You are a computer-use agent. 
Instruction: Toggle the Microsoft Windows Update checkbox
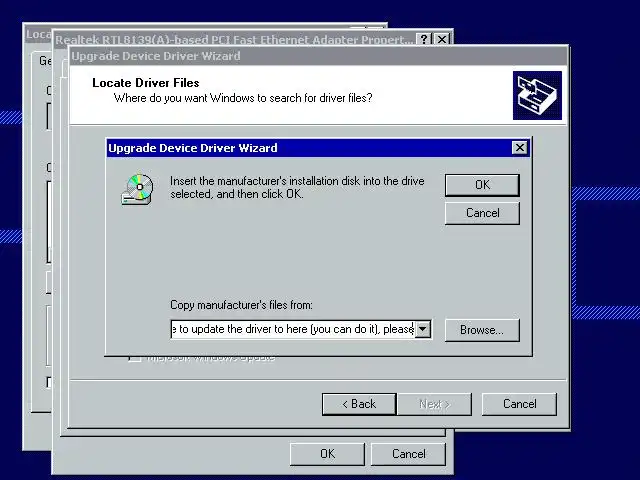[x=135, y=358]
